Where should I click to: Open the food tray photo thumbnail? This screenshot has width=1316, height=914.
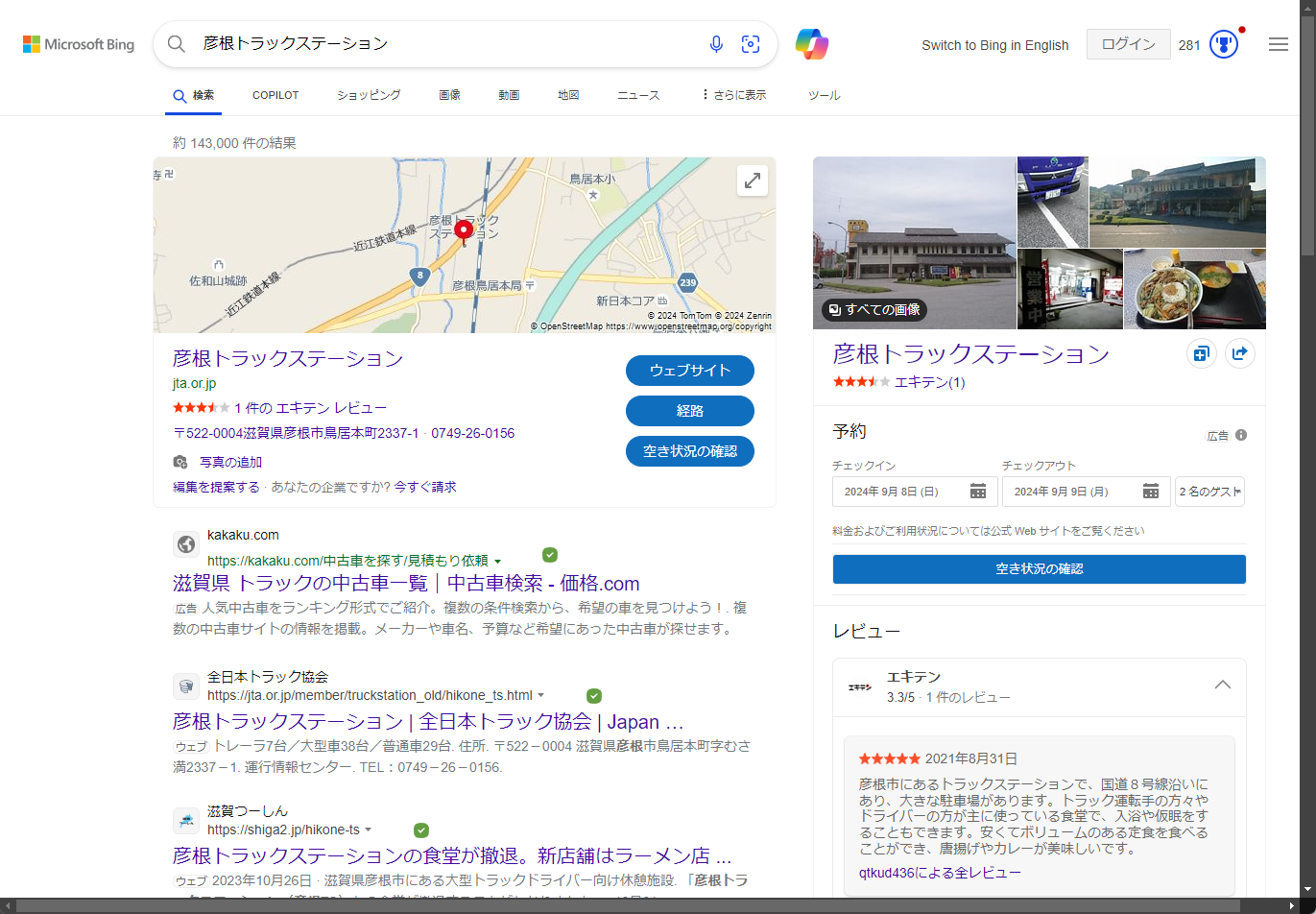tap(1195, 289)
